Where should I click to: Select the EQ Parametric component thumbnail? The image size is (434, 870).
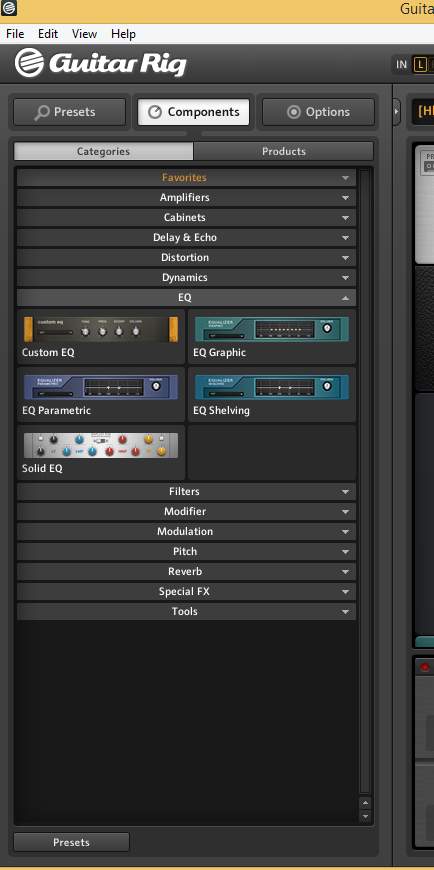[x=101, y=387]
